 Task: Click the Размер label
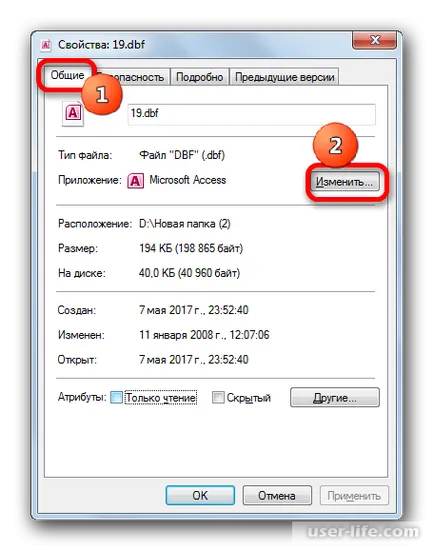[78, 248]
